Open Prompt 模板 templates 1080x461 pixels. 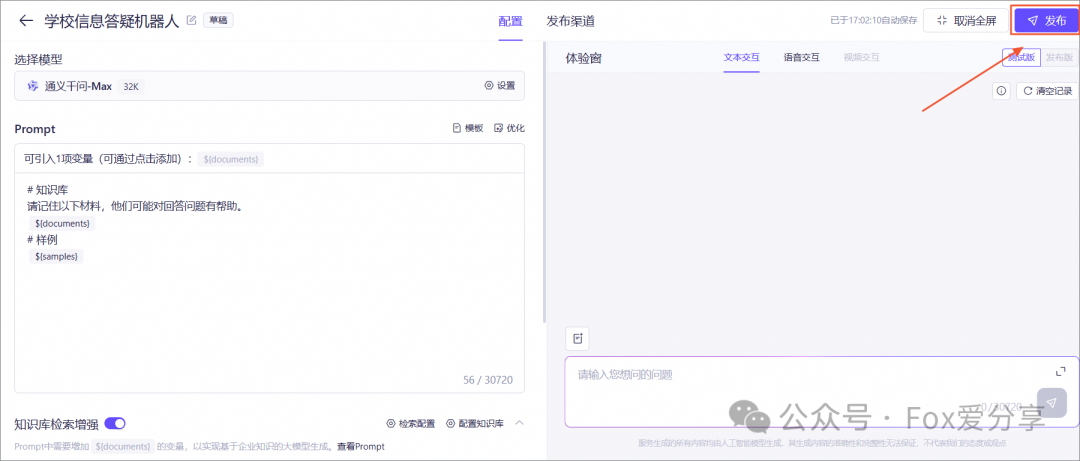468,128
